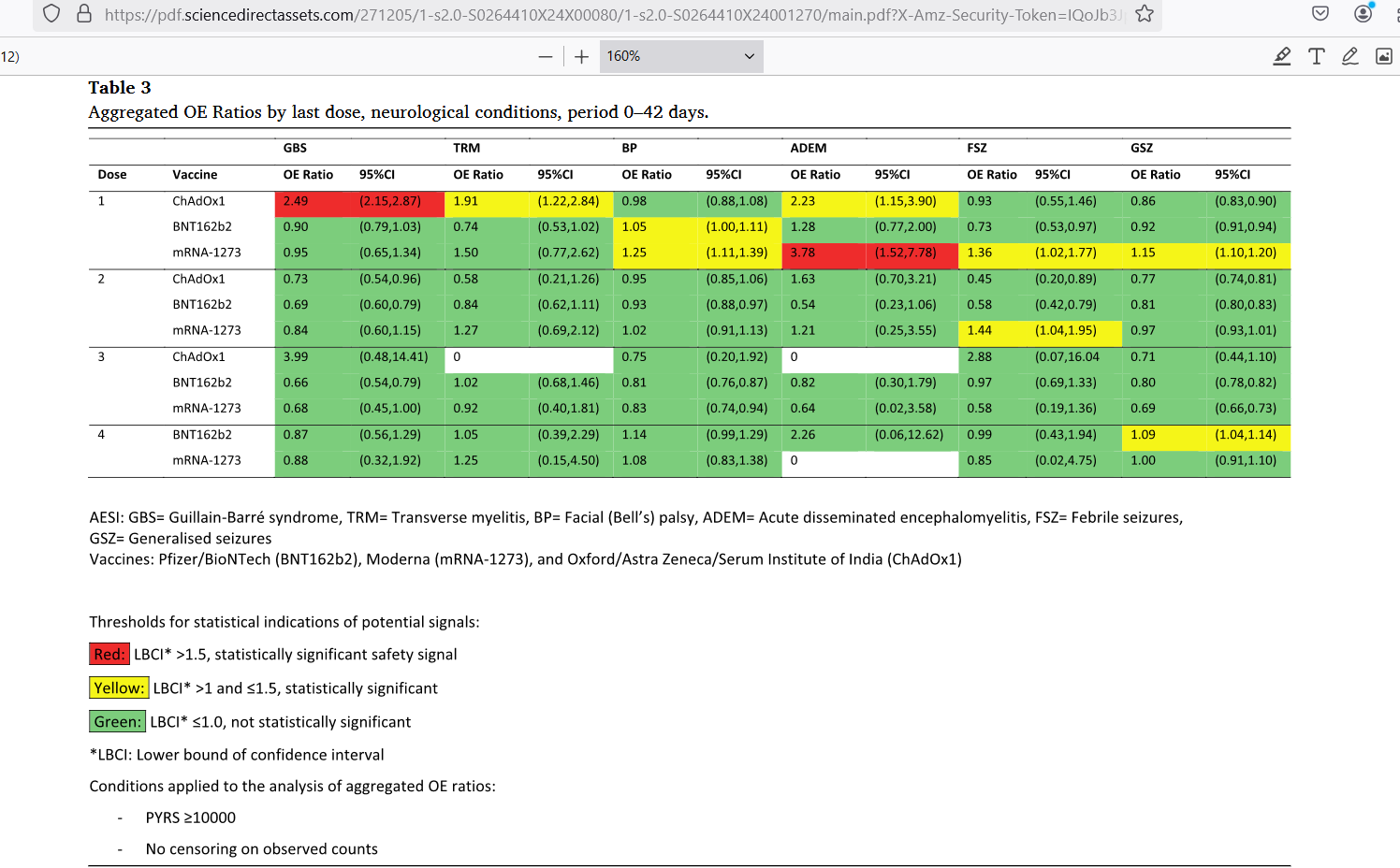Select the freehand draw tool
Image resolution: width=1400 pixels, height=868 pixels.
click(x=1350, y=56)
